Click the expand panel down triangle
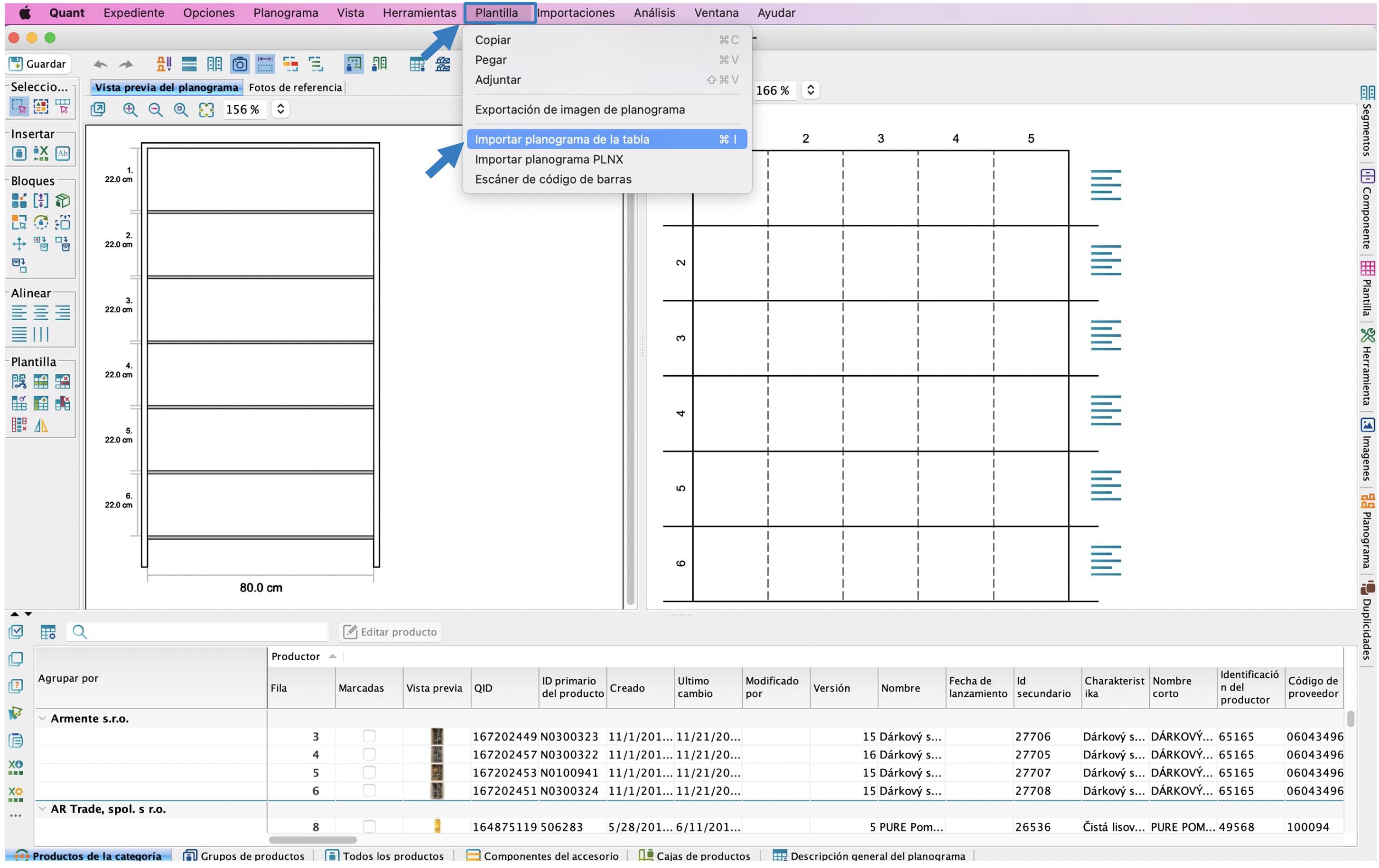This screenshot has width=1379, height=868. (x=28, y=614)
